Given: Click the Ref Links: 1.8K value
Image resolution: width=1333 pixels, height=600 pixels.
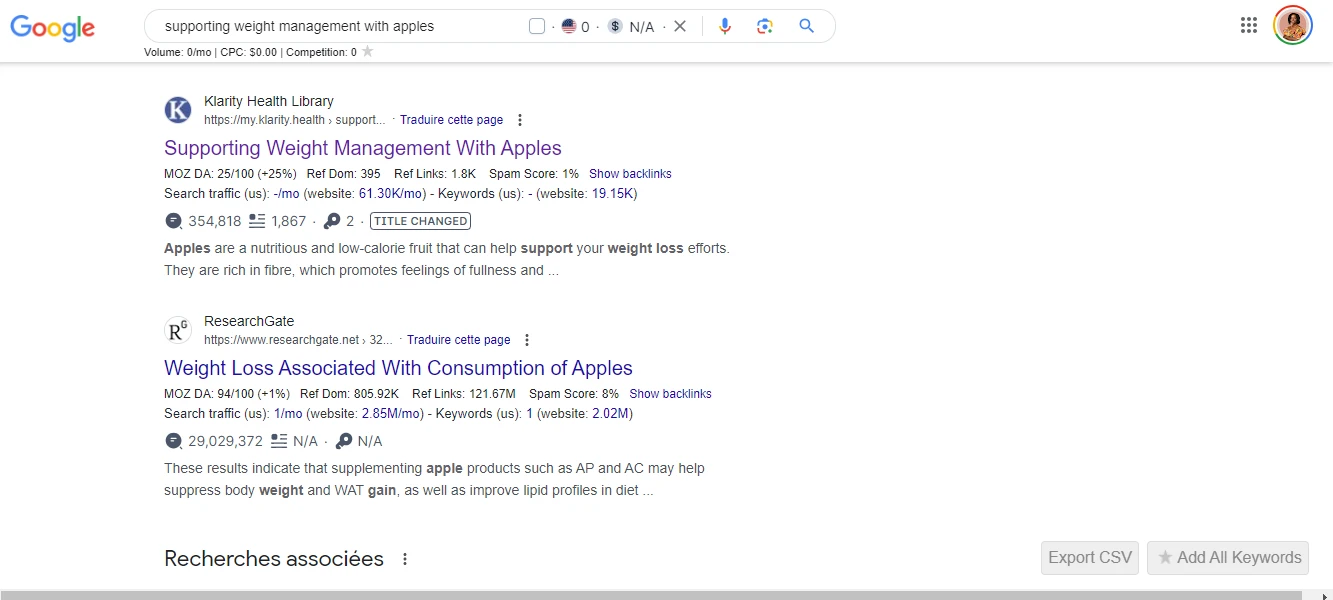Looking at the screenshot, I should [x=434, y=174].
